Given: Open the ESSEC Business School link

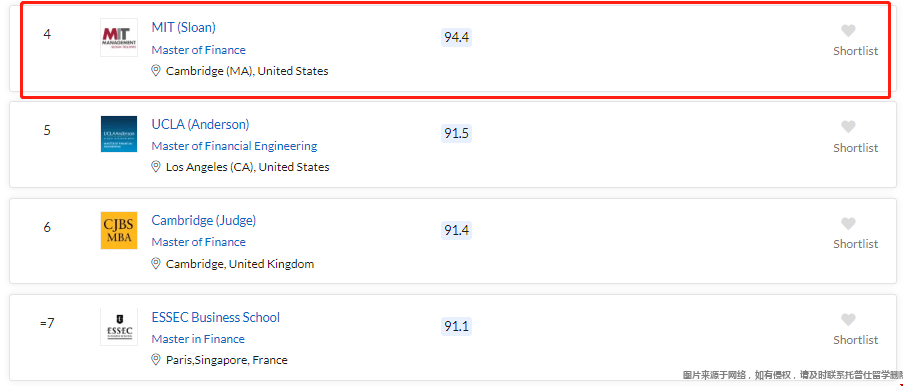Looking at the screenshot, I should click(215, 317).
